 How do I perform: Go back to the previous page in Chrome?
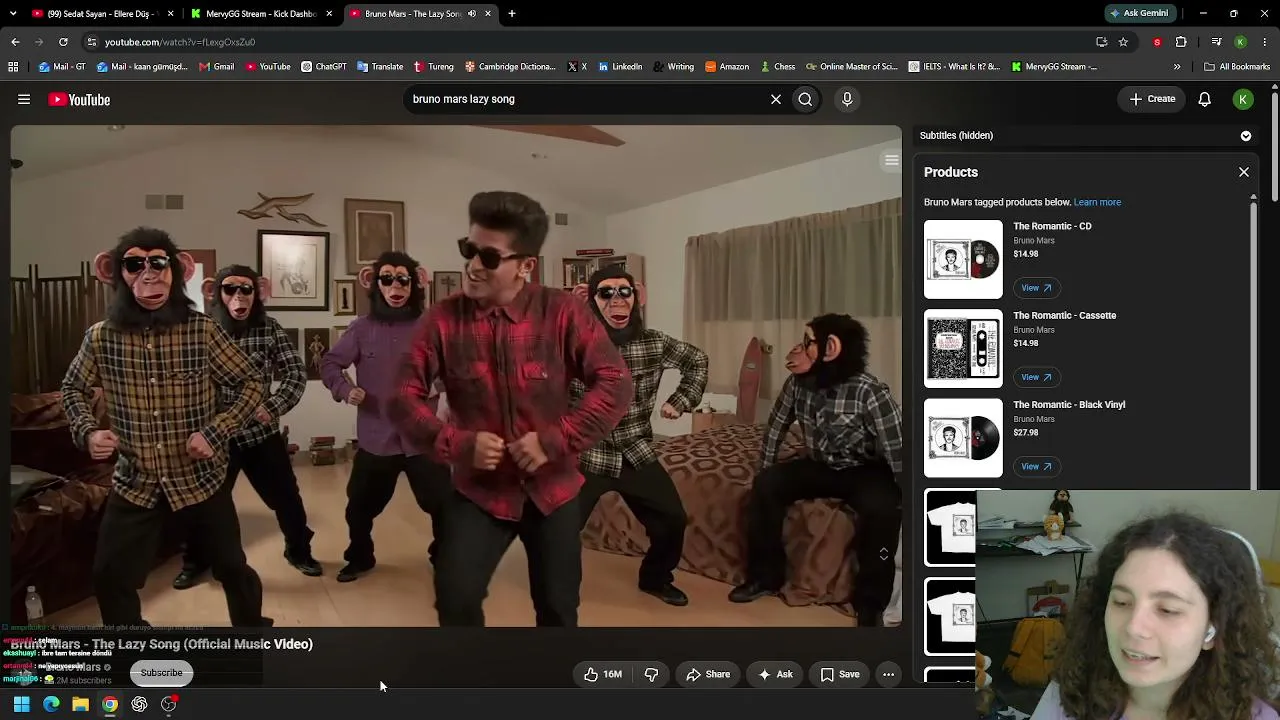[x=15, y=42]
